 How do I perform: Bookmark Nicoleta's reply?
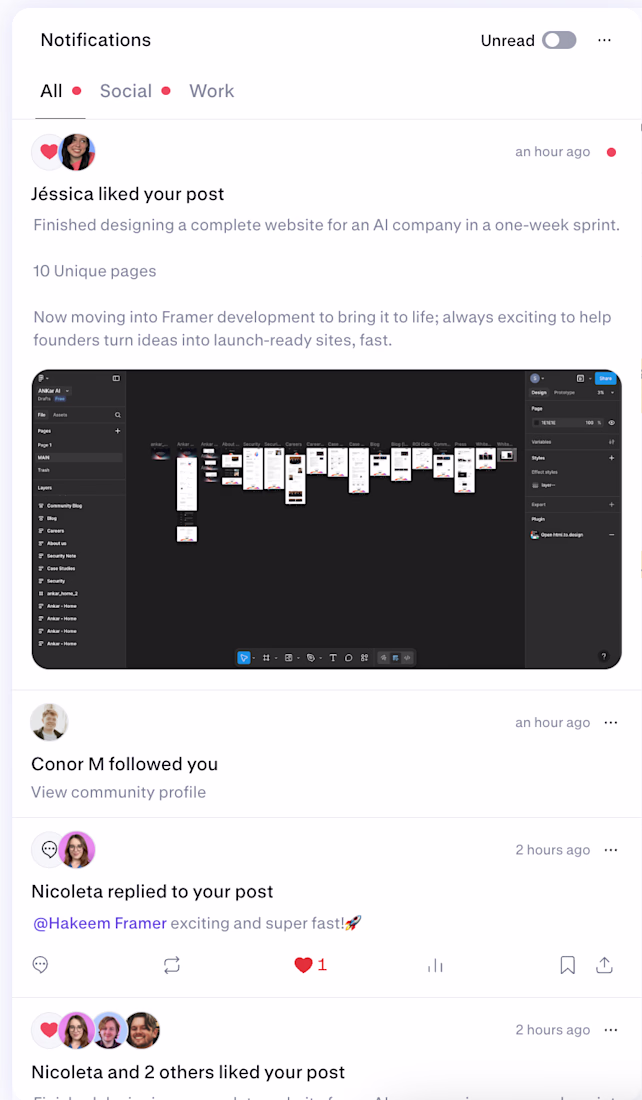568,965
